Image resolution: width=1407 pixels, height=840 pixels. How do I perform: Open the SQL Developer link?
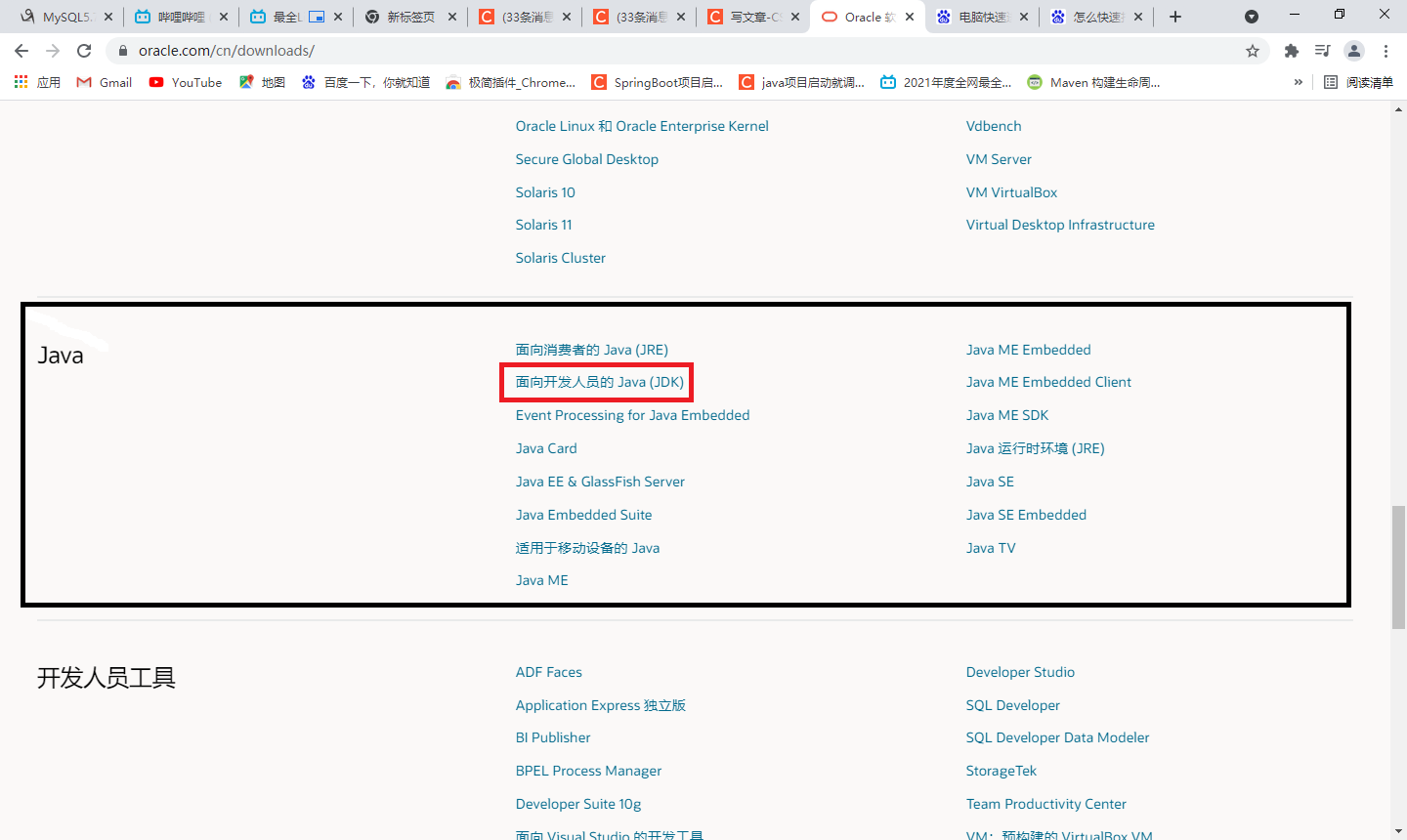1012,704
